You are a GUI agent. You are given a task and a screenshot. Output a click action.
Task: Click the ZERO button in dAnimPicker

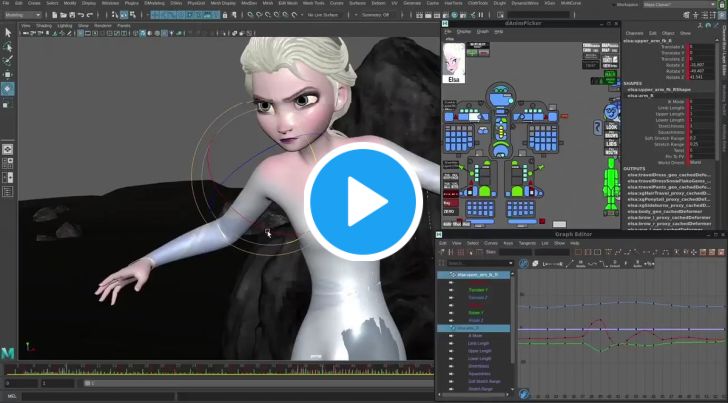[449, 211]
